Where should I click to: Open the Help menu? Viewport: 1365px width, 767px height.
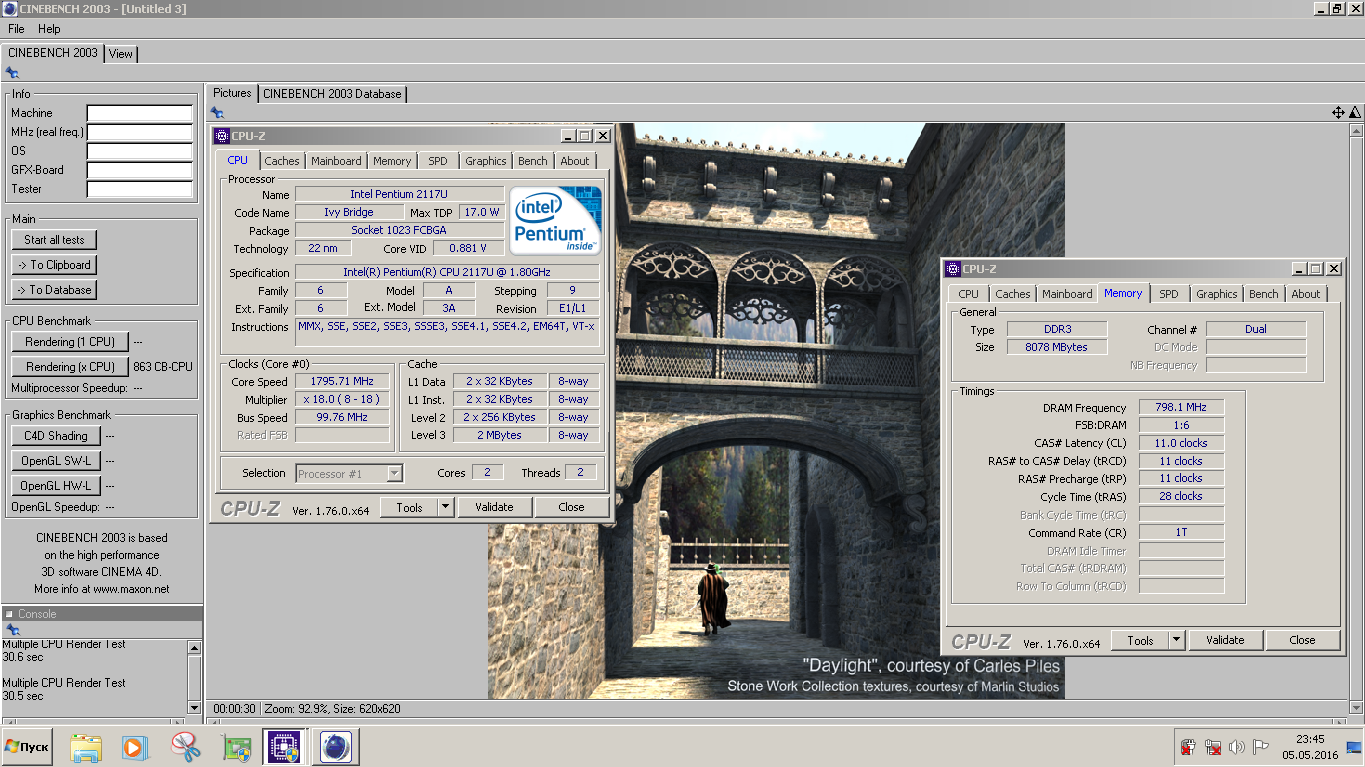point(49,29)
